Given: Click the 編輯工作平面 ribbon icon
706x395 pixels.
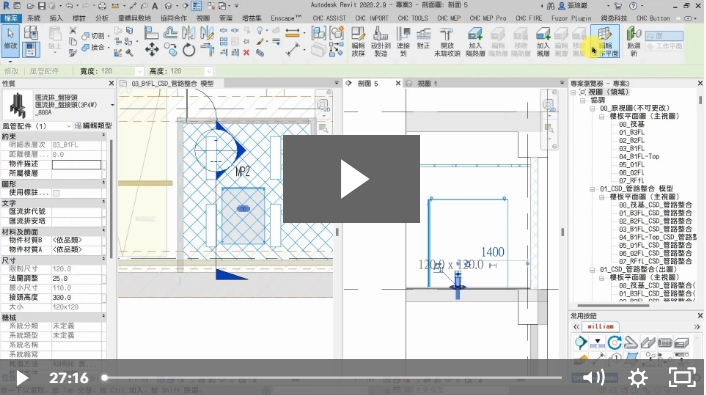Looking at the screenshot, I should click(605, 41).
